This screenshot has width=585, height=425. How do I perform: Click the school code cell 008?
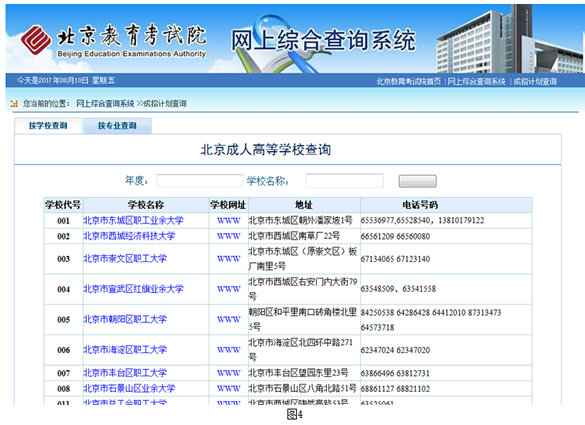tap(63, 389)
